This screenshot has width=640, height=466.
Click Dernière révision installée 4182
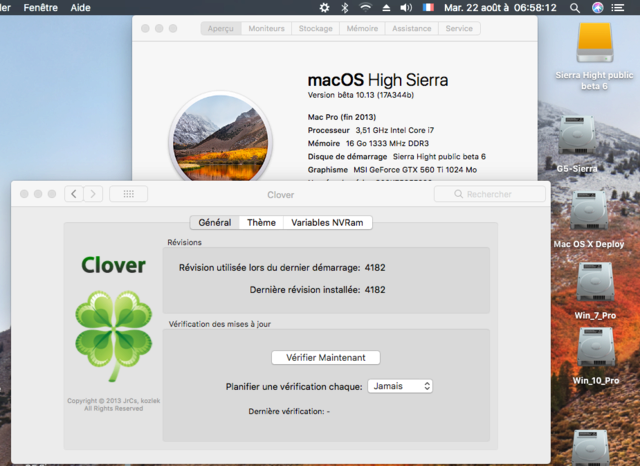318,290
